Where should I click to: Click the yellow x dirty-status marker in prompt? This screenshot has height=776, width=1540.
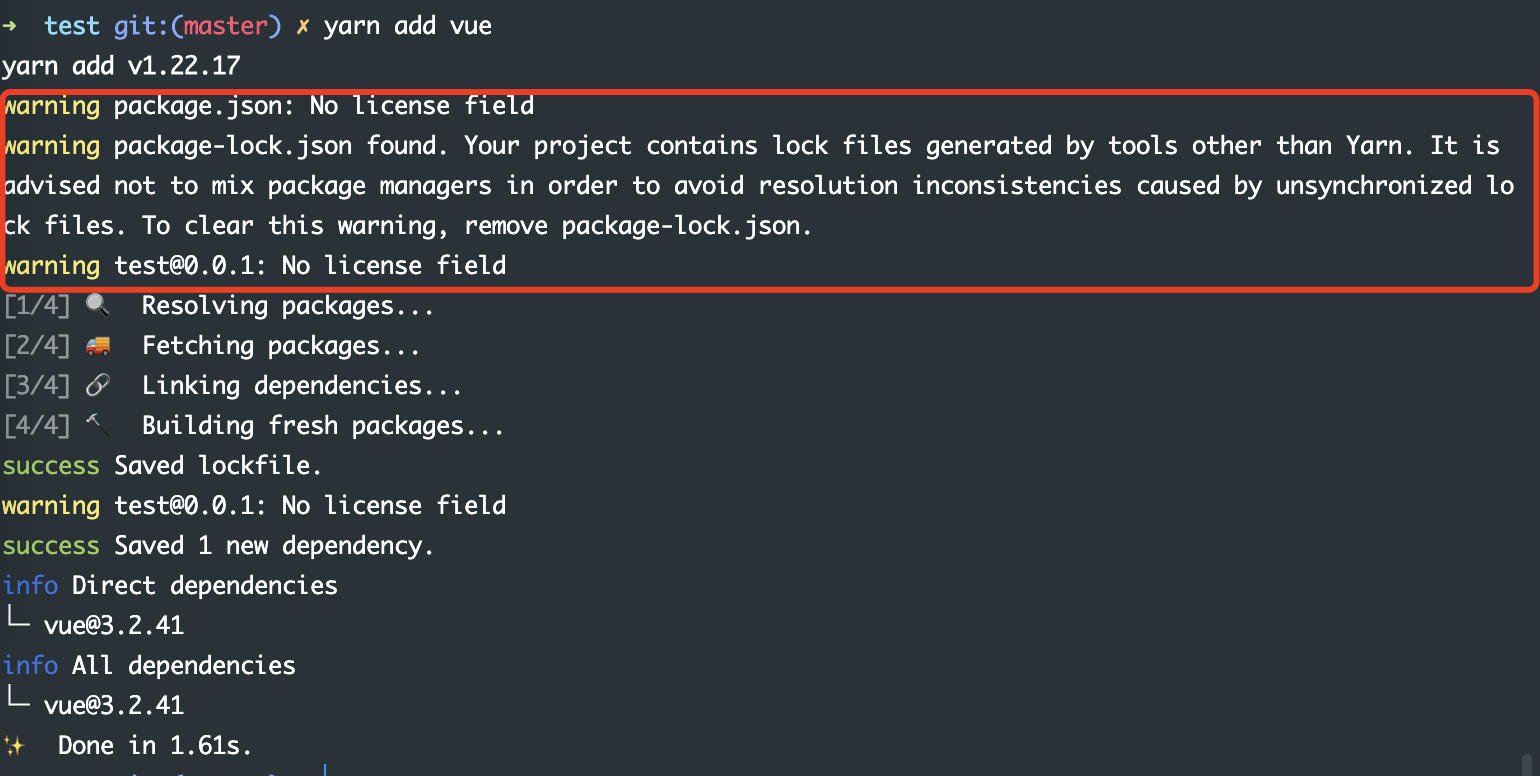tap(303, 26)
